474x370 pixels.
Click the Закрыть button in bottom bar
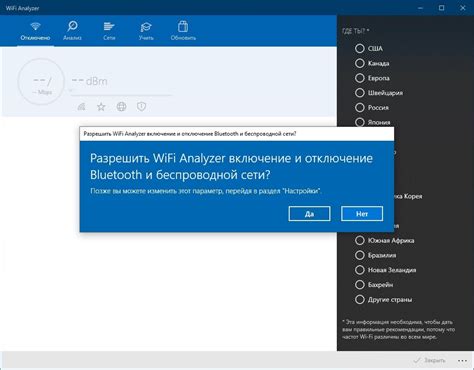429,360
